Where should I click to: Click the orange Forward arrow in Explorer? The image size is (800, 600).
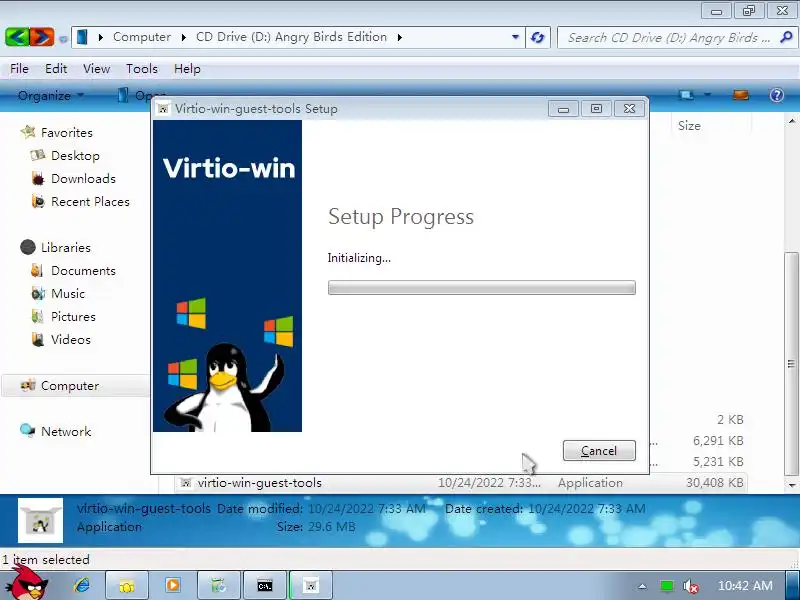(x=42, y=37)
